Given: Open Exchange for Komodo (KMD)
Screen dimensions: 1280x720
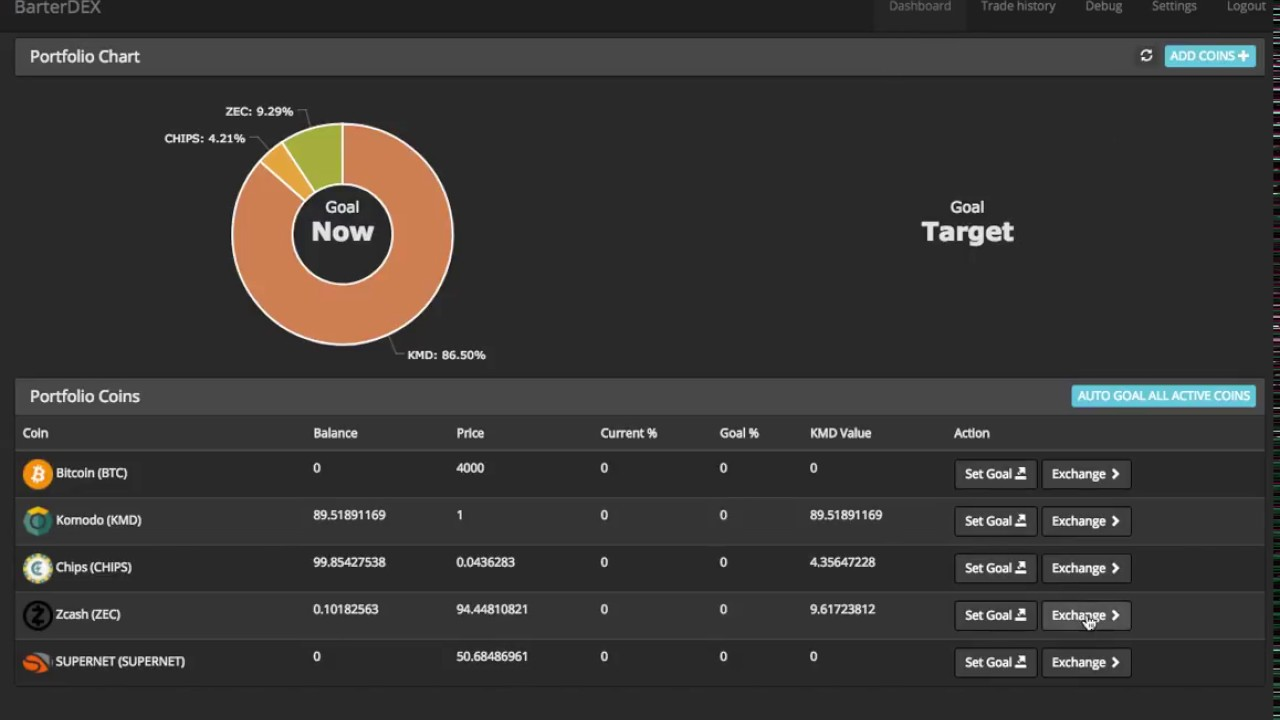Looking at the screenshot, I should point(1086,521).
